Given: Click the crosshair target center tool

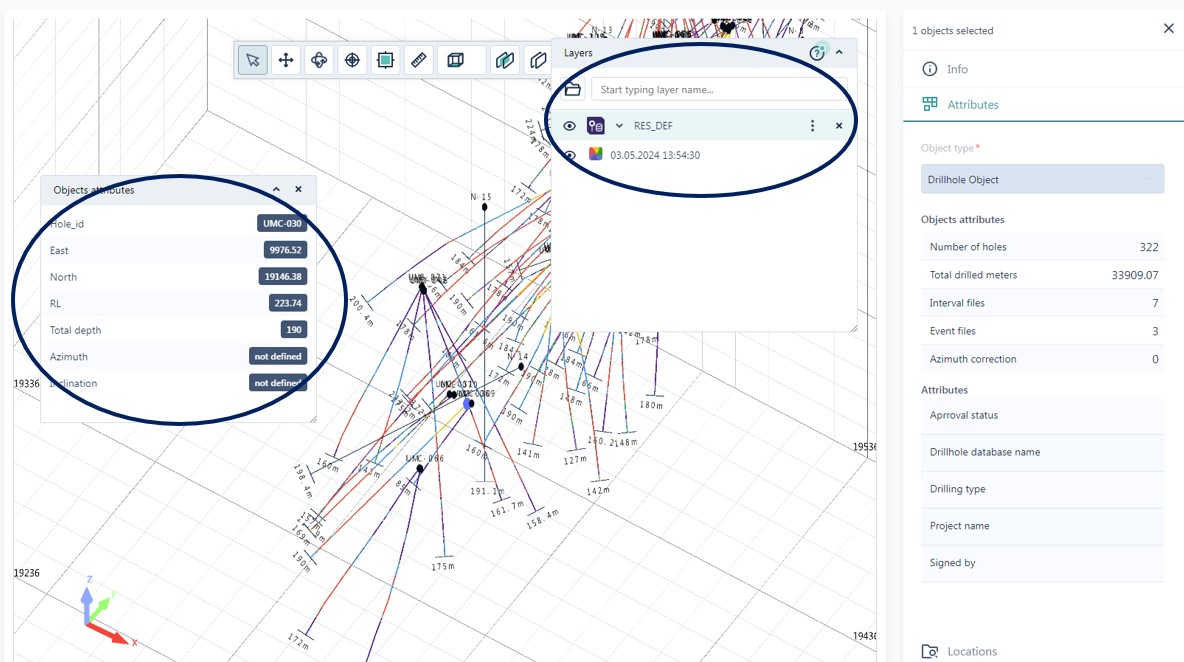Looking at the screenshot, I should [x=352, y=60].
